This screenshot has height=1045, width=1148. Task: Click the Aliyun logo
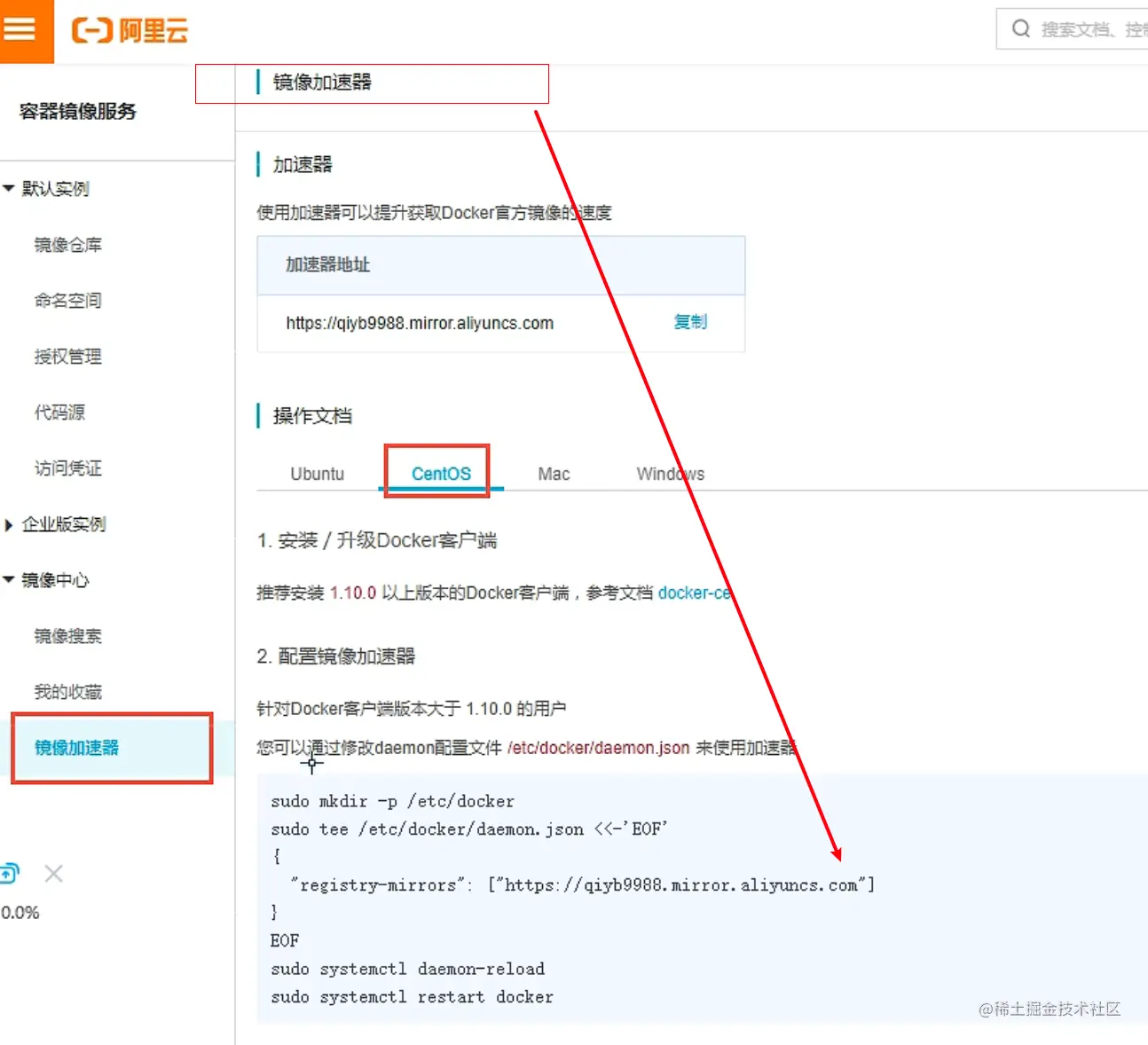pos(130,31)
